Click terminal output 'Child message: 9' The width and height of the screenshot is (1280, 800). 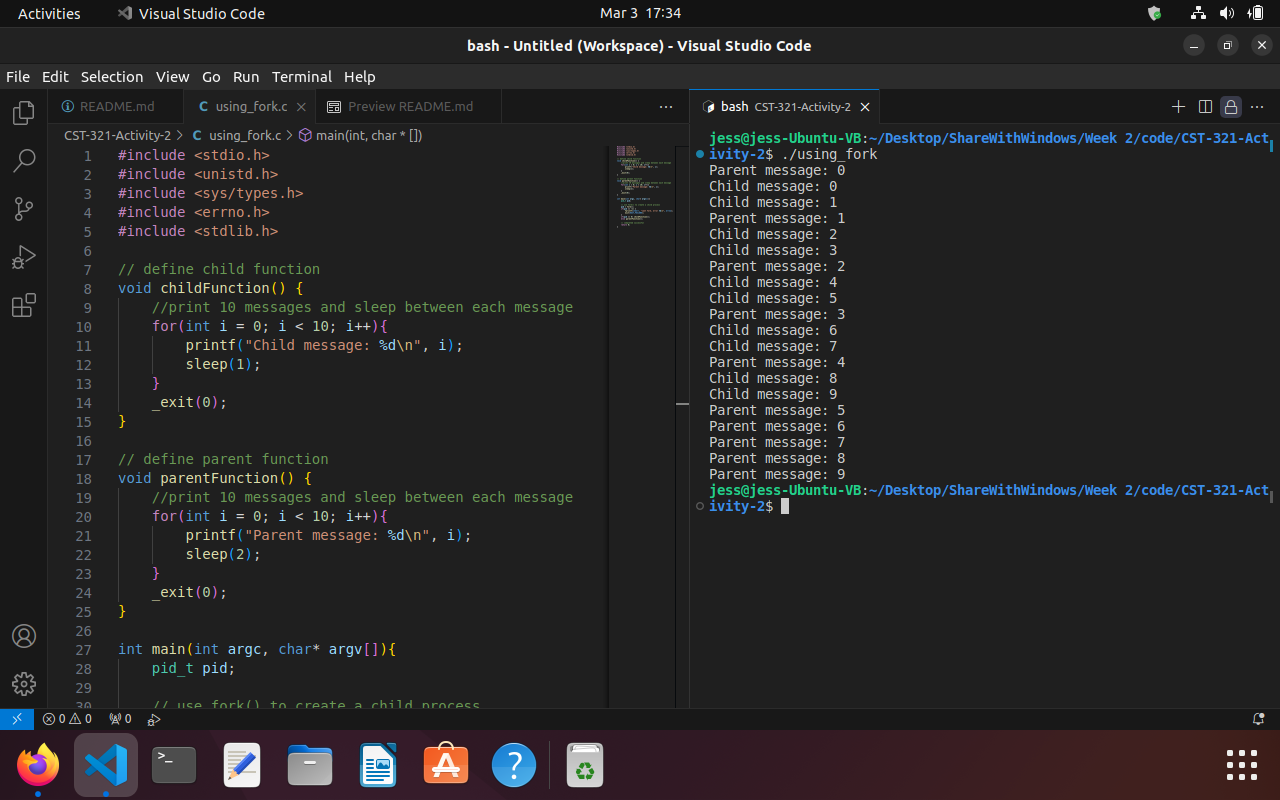pos(773,394)
